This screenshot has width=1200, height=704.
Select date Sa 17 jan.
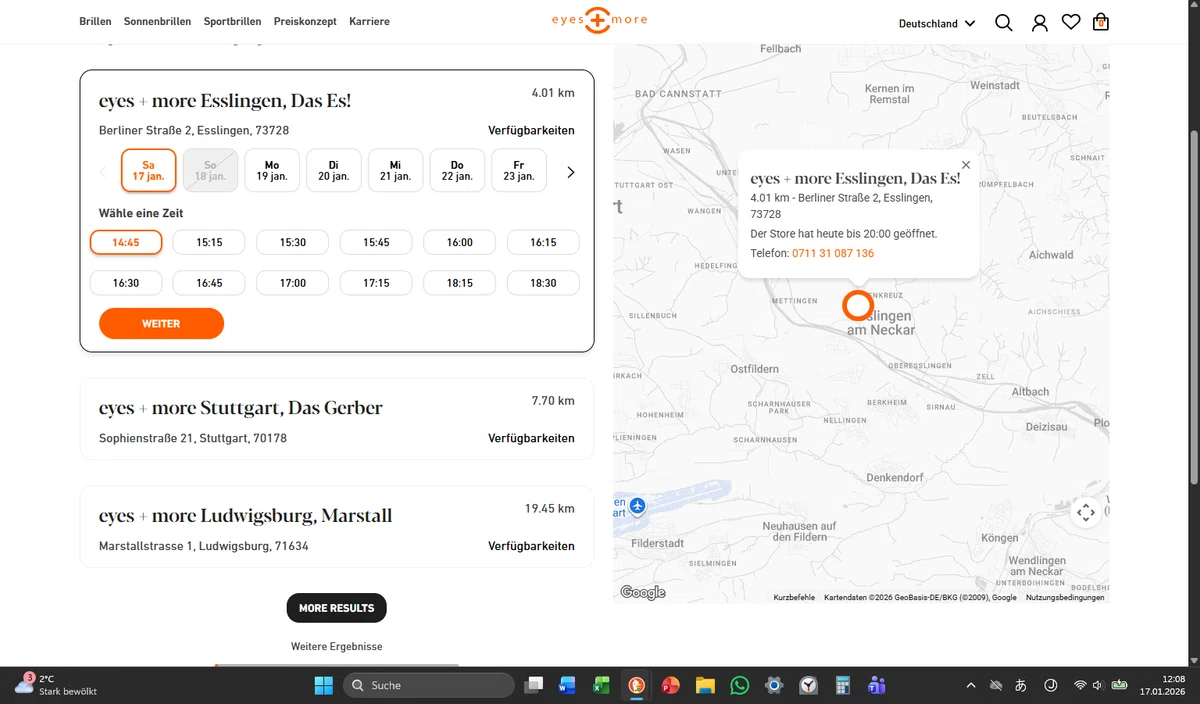pos(149,170)
